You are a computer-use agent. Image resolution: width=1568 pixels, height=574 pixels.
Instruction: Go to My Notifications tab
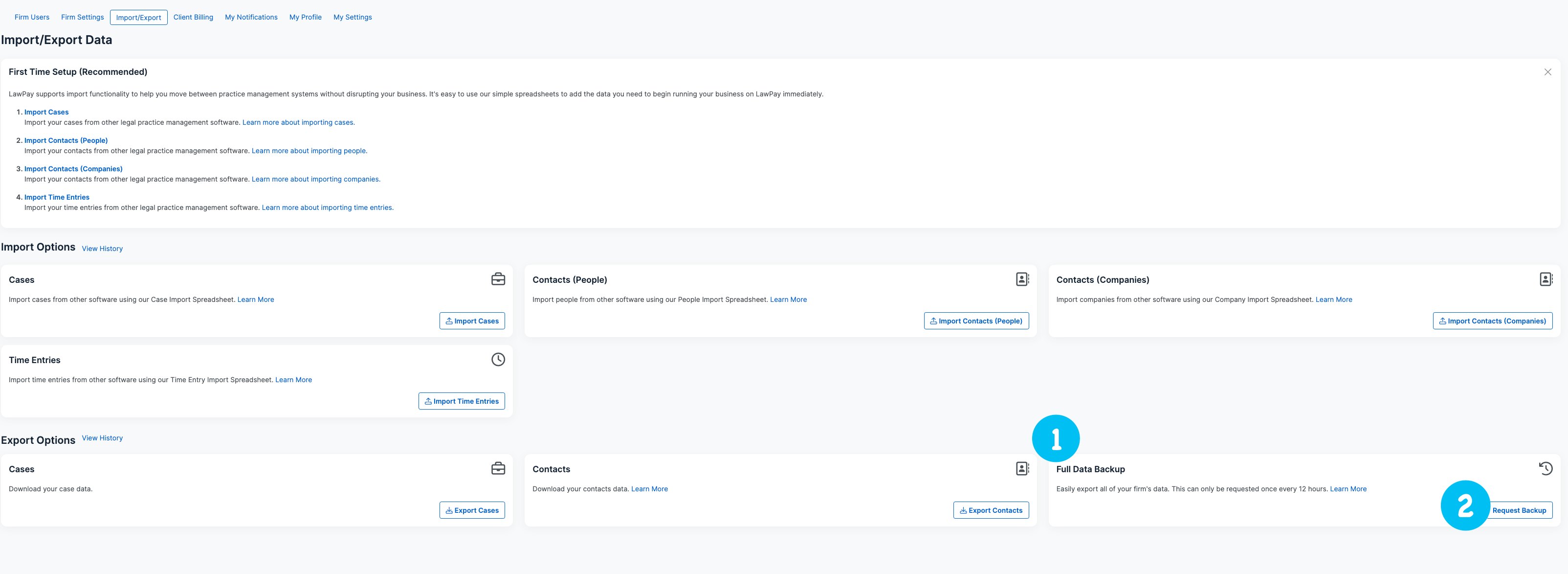(x=251, y=17)
